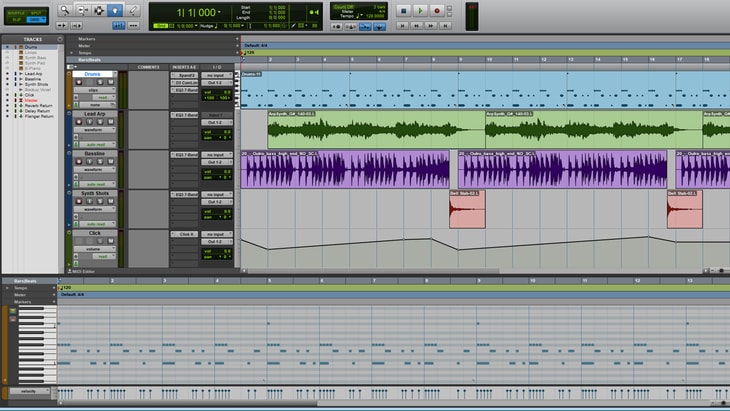The width and height of the screenshot is (730, 411).
Task: Open Drums input selector showing no input
Action: click(217, 75)
